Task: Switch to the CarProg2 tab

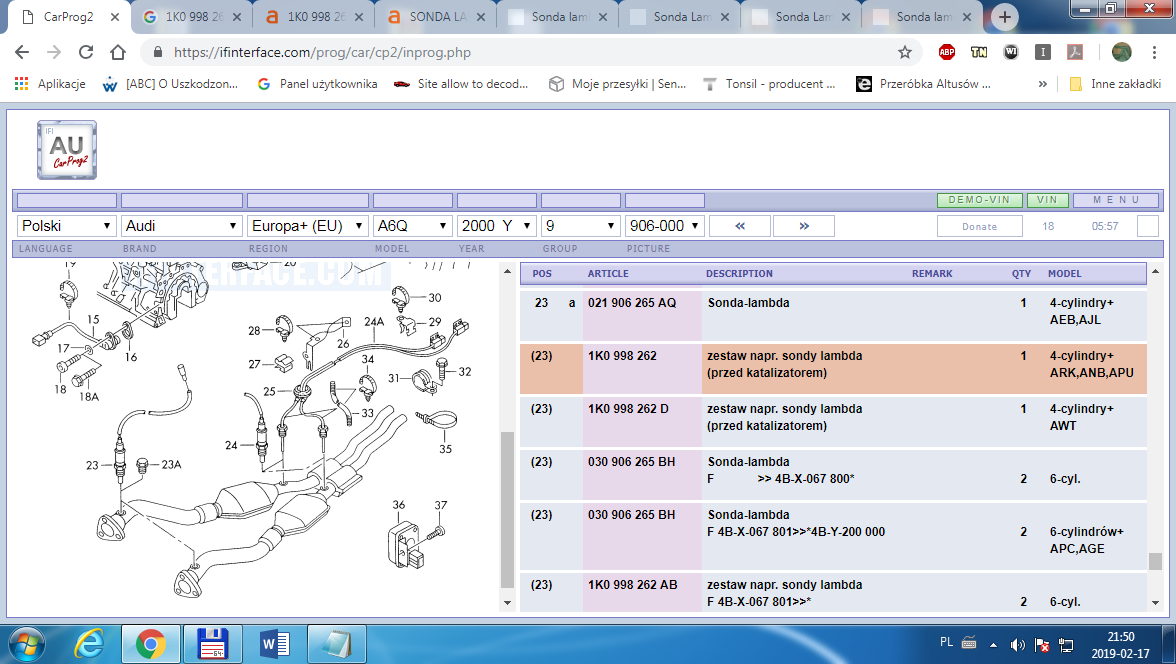Action: [68, 17]
